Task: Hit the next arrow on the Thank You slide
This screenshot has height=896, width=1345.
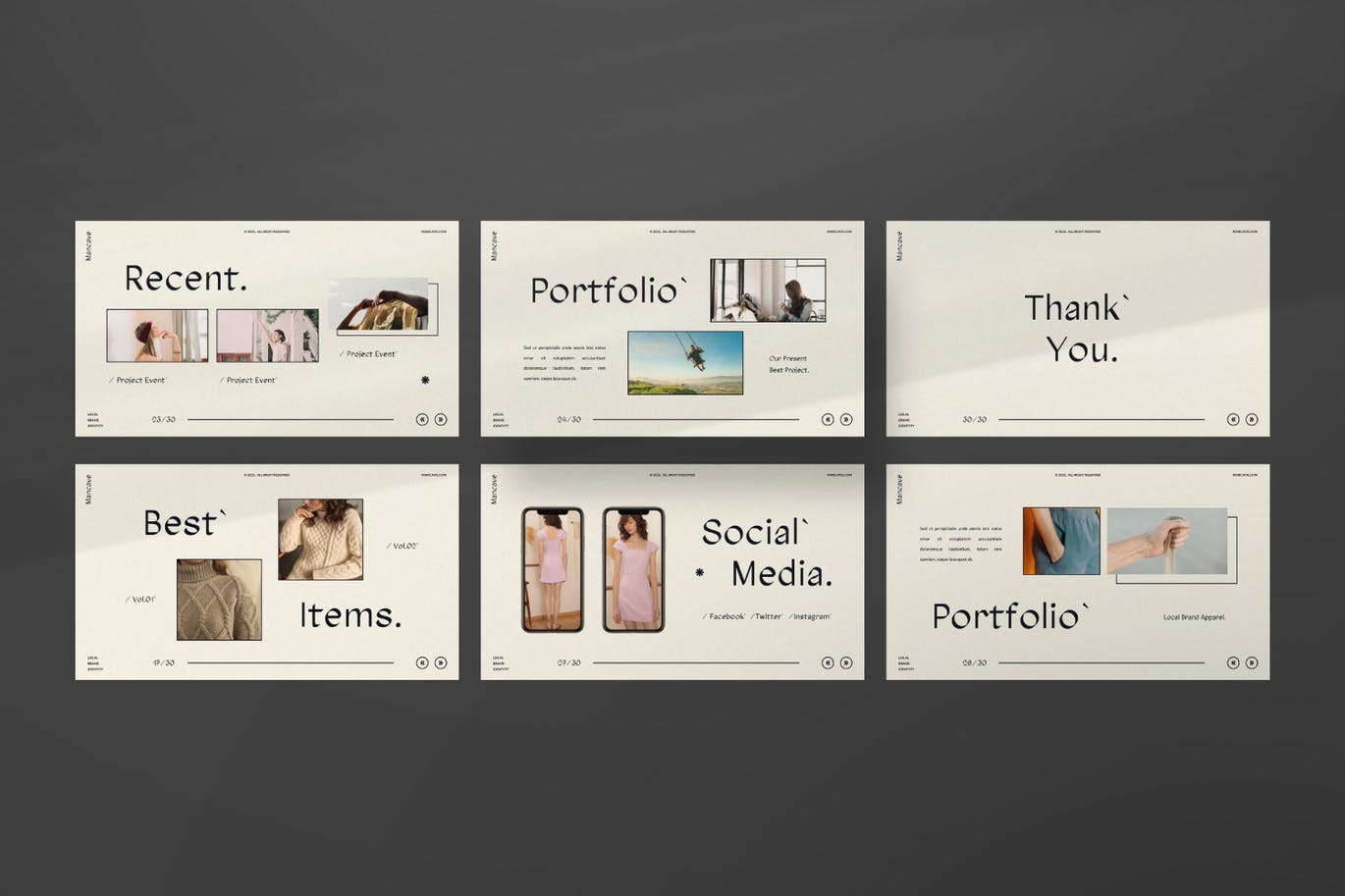Action: (1252, 419)
